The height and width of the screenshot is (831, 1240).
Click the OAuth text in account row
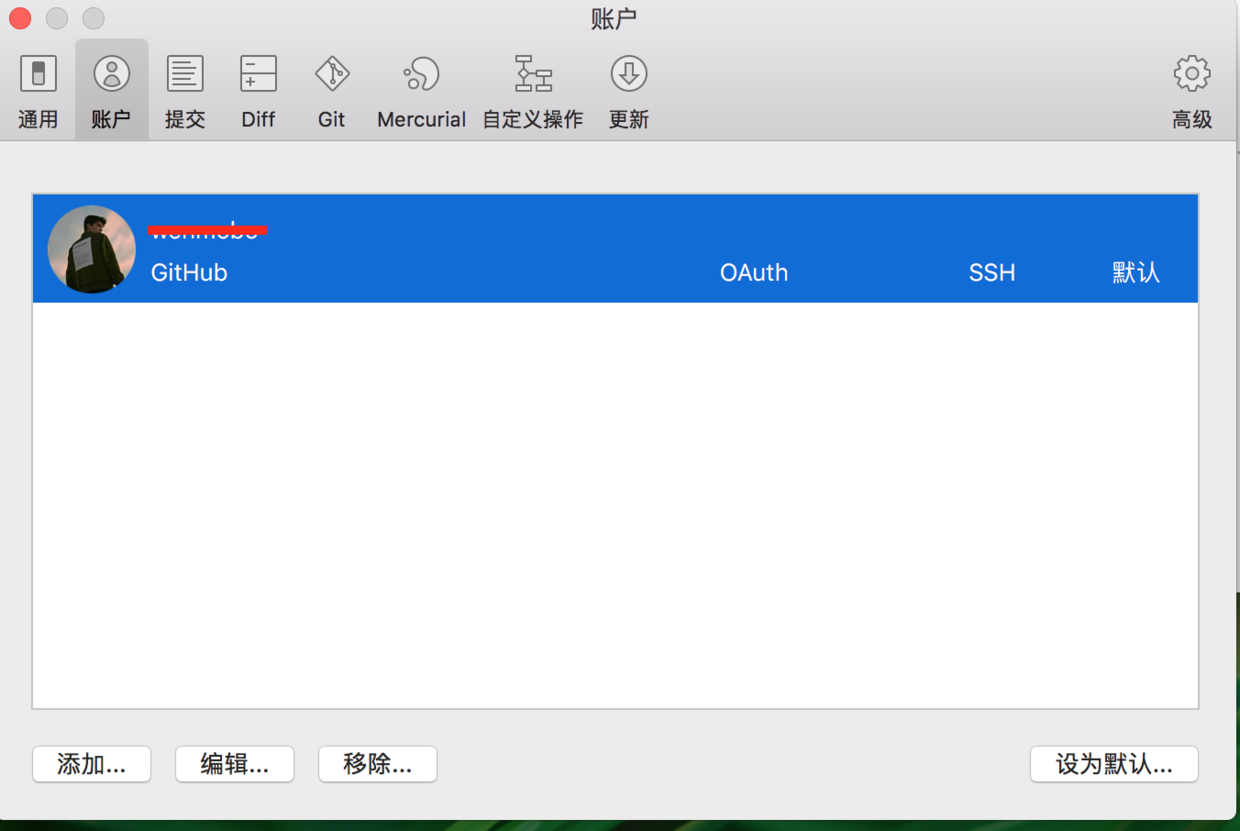pyautogui.click(x=754, y=273)
